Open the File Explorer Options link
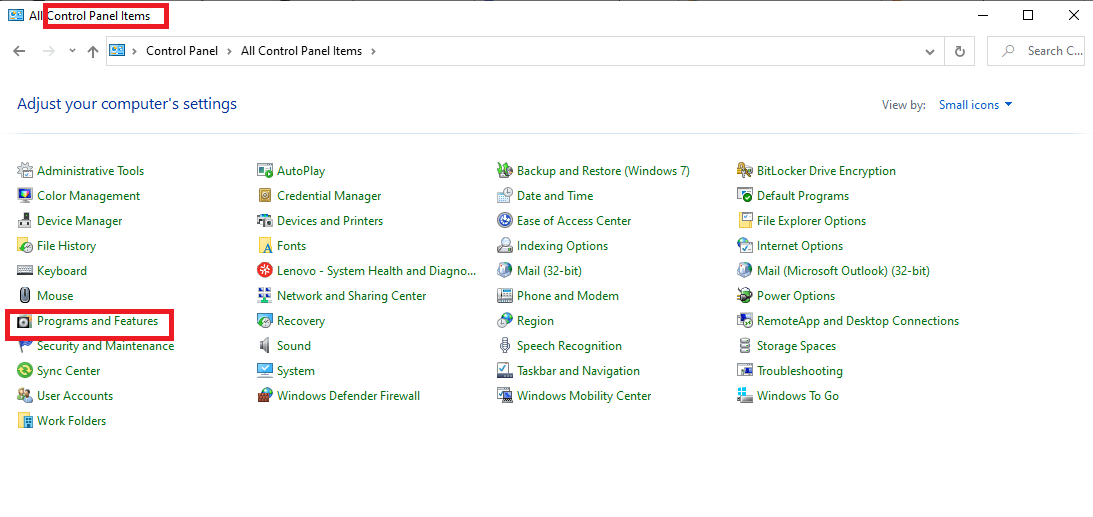 811,221
